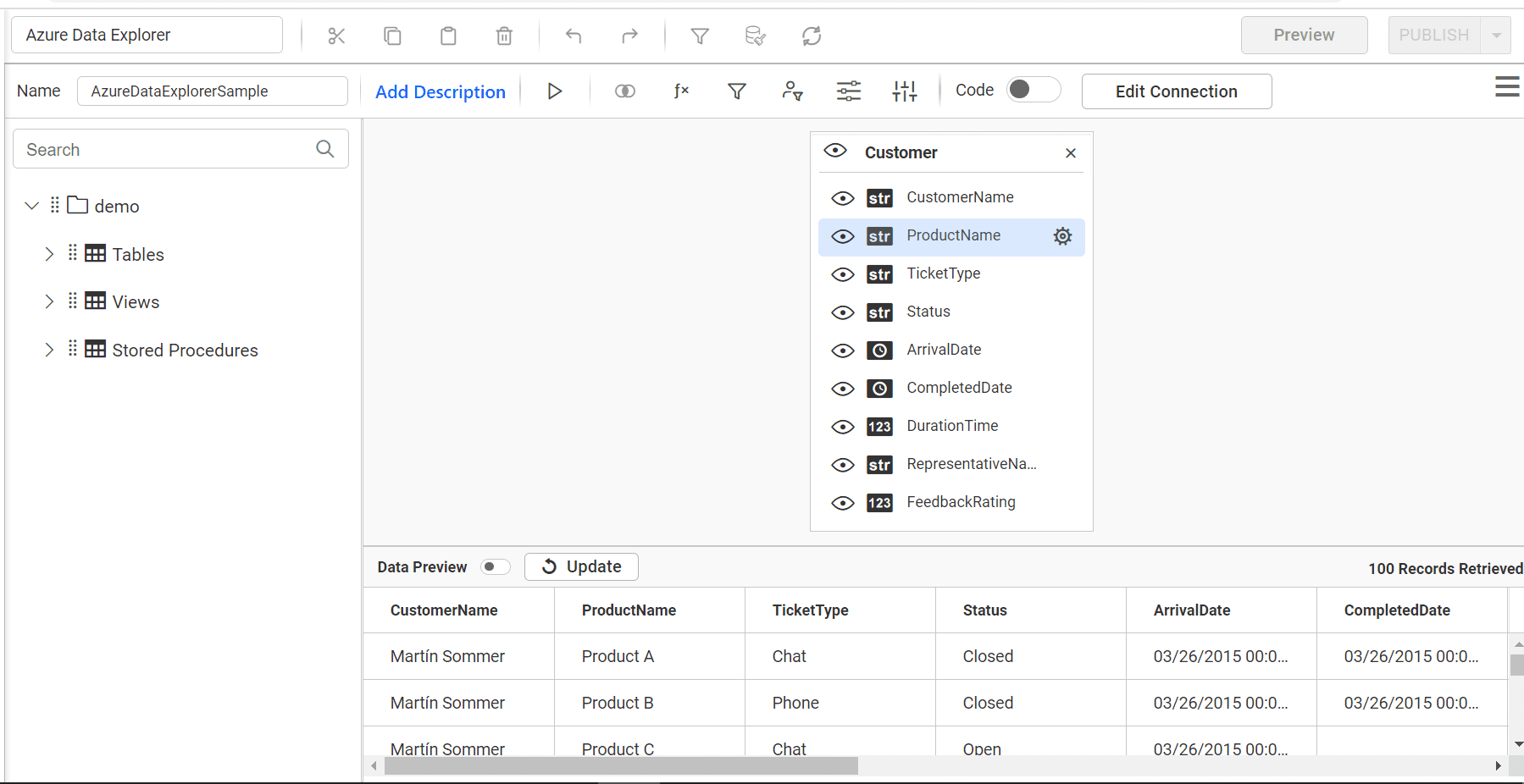The height and width of the screenshot is (784, 1524).
Task: Click Edit Connection button
Action: click(x=1177, y=91)
